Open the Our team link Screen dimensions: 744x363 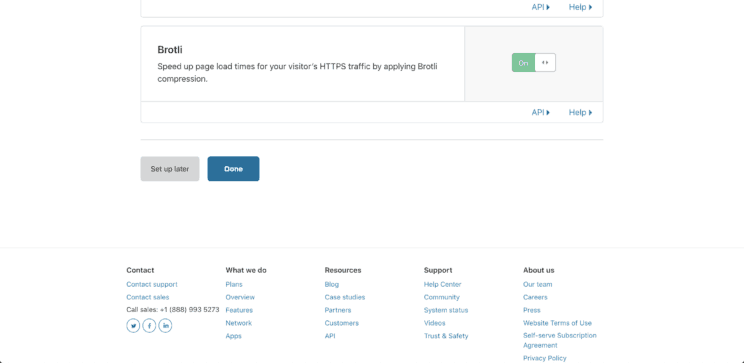click(x=538, y=284)
